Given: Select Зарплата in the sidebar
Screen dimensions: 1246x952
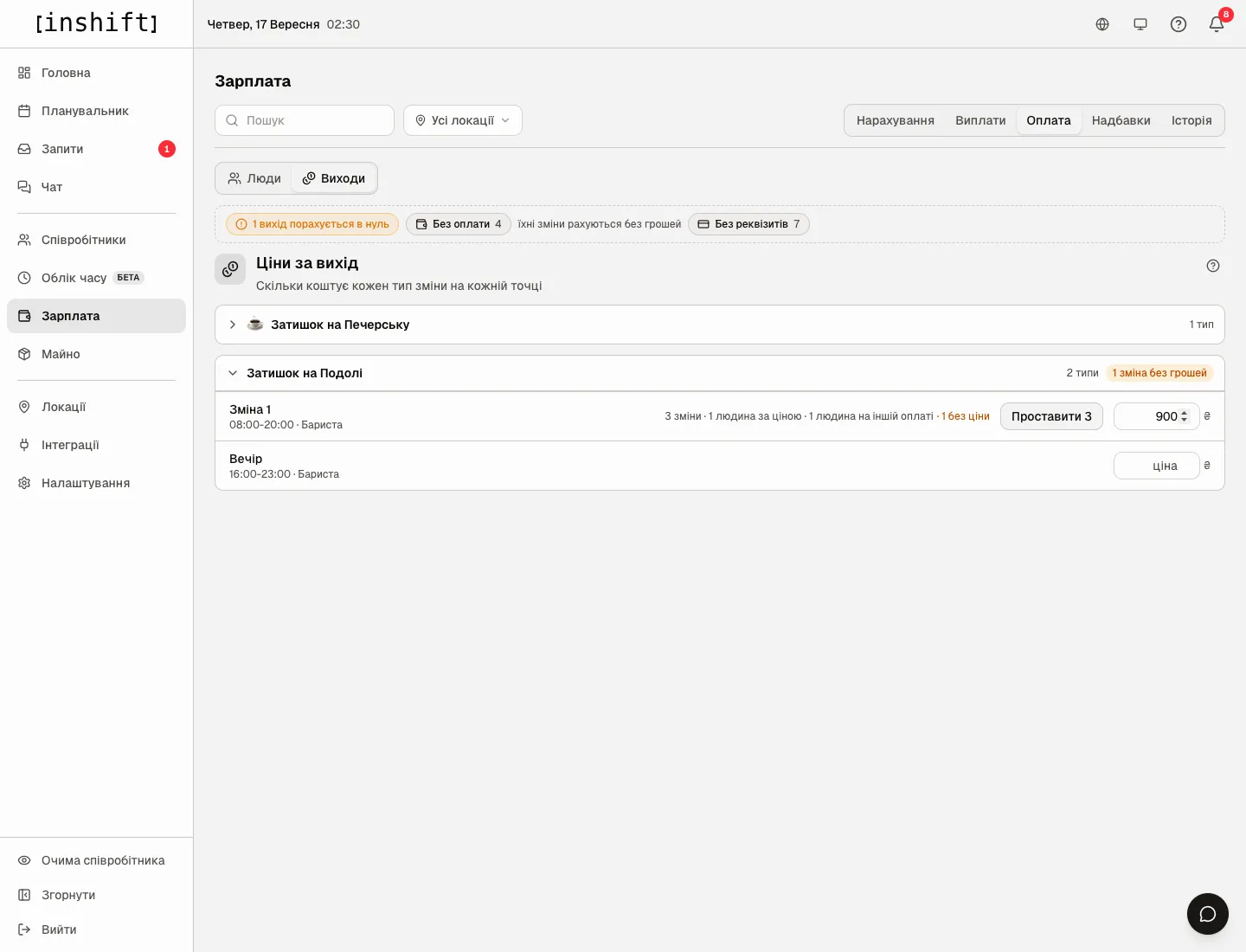Looking at the screenshot, I should (x=96, y=316).
